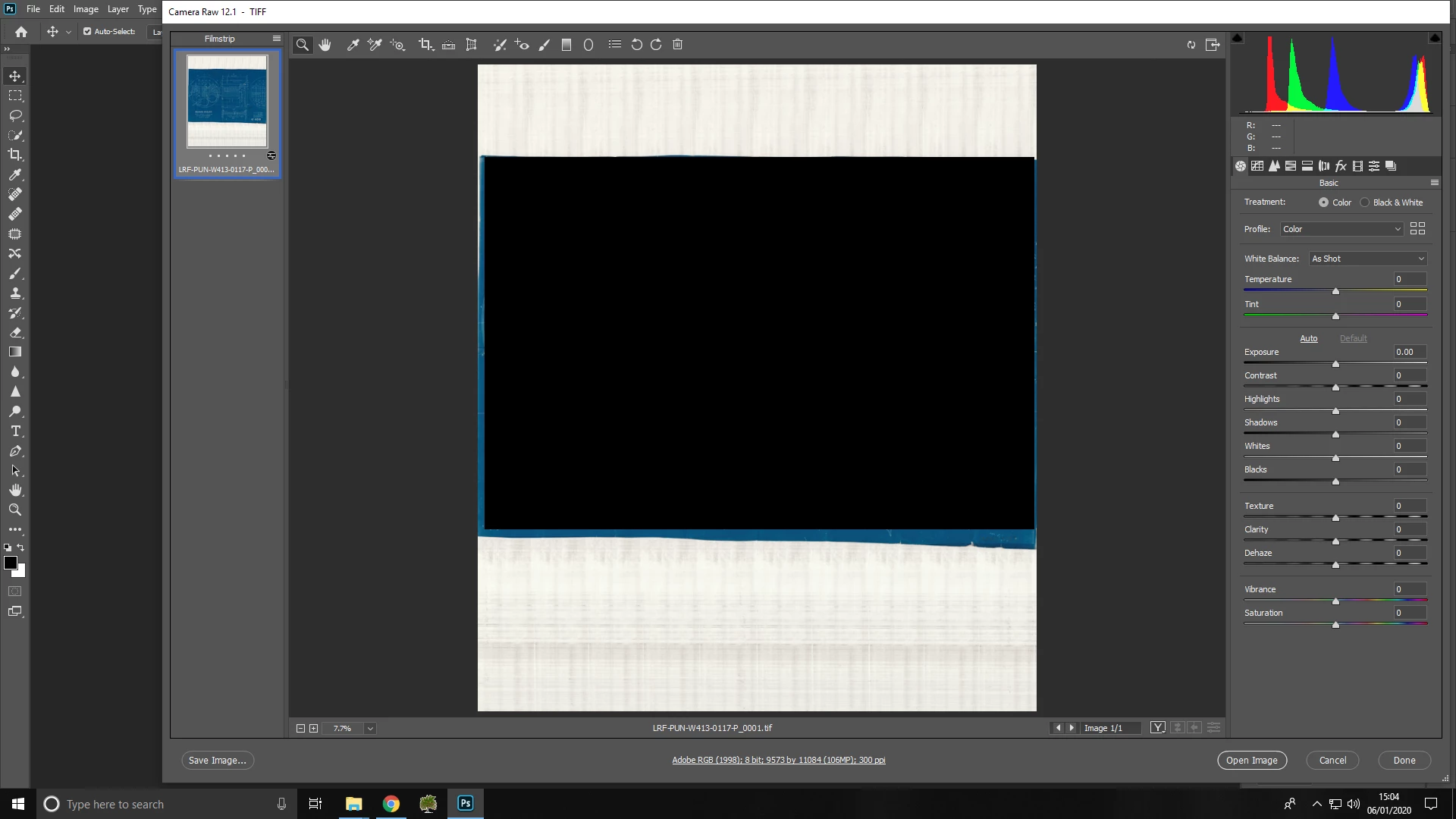Open the Image menu
Screen dimensions: 1456x819
pyautogui.click(x=86, y=9)
